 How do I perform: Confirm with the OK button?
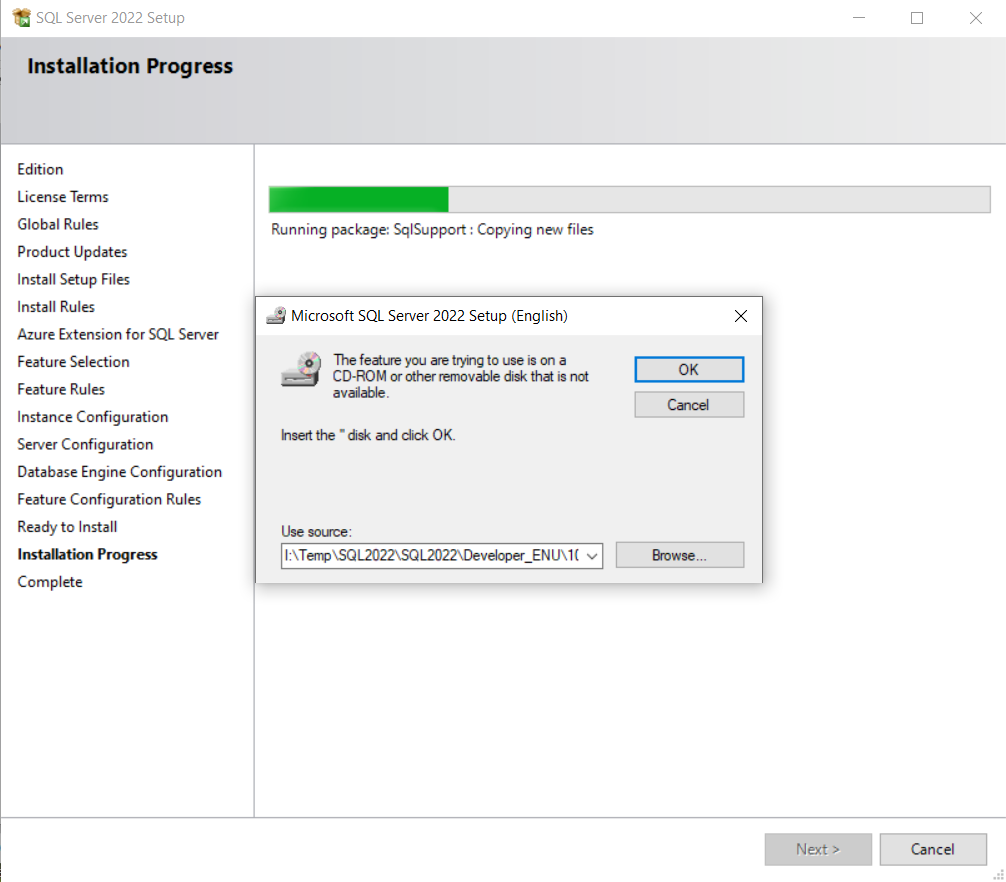[689, 369]
